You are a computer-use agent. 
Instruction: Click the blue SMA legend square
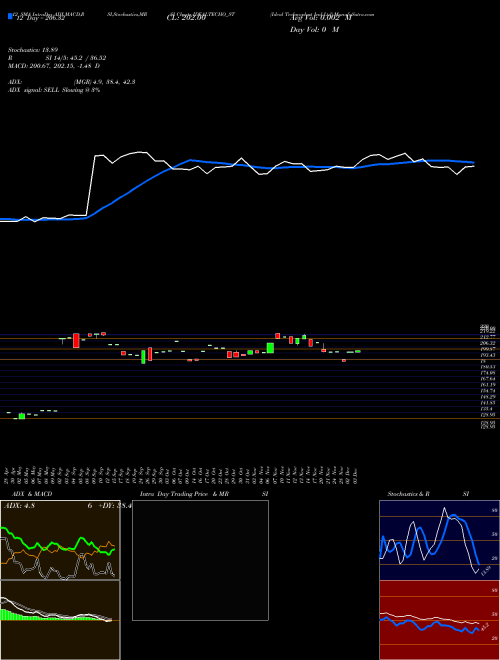pyautogui.click(x=10, y=16)
